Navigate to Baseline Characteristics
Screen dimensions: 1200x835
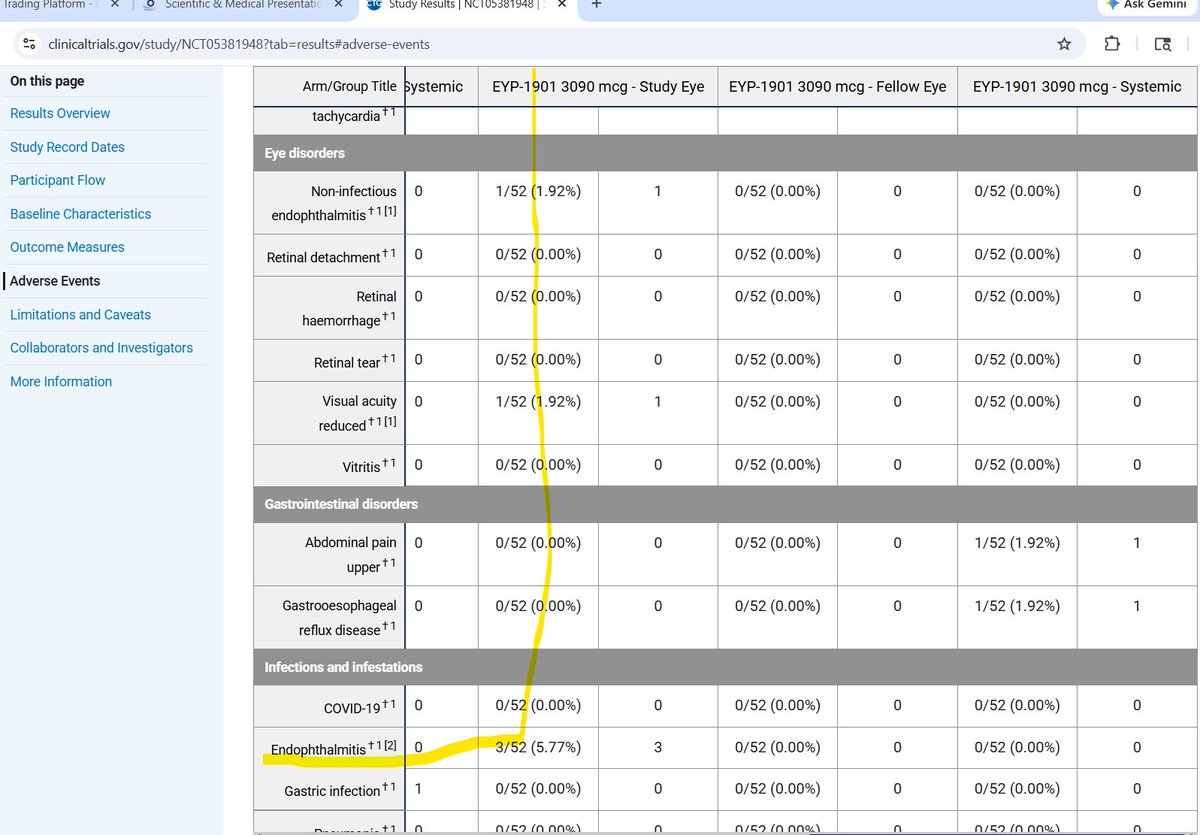80,214
